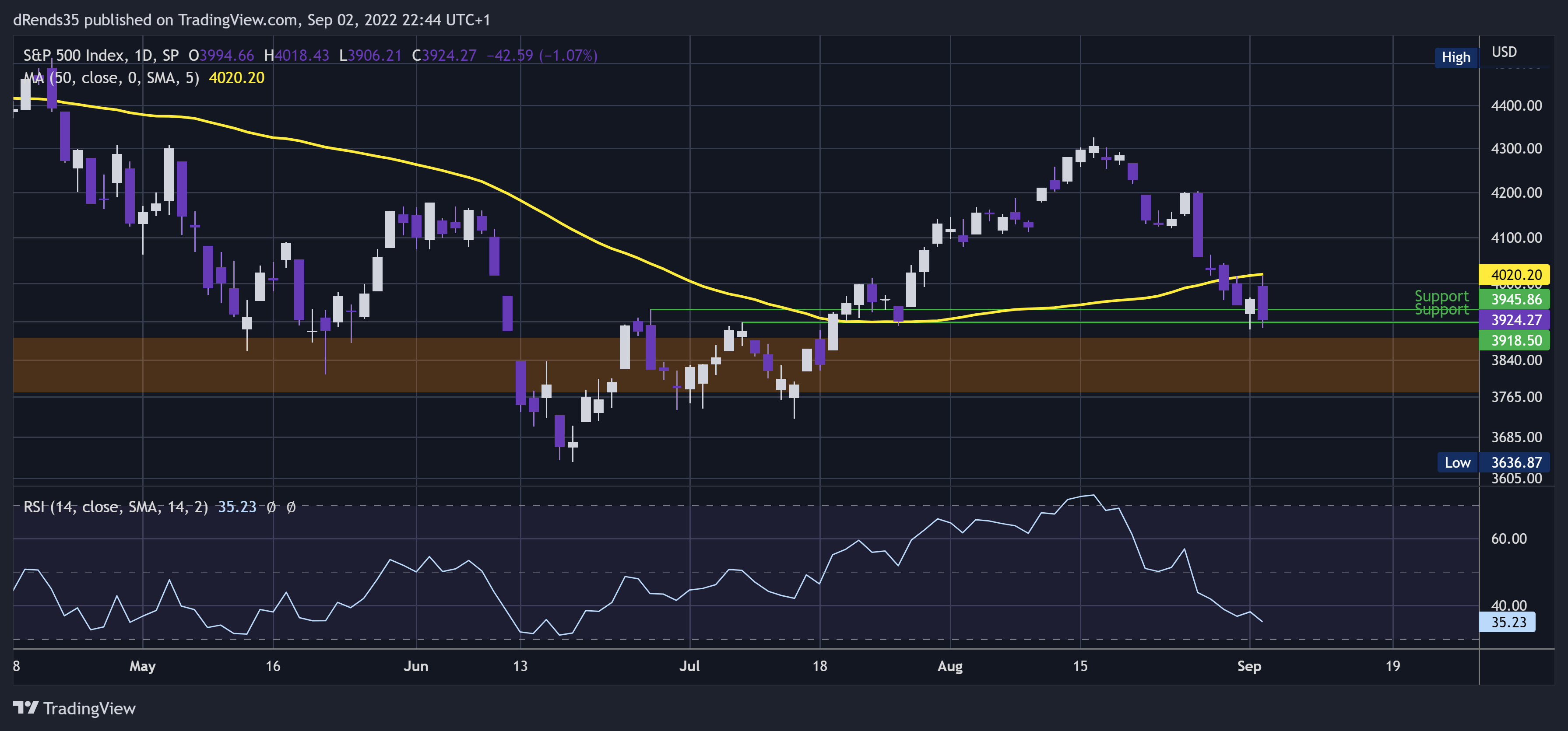Viewport: 1568px width, 731px height.
Task: Click the 15 date axis label
Action: point(1080,667)
